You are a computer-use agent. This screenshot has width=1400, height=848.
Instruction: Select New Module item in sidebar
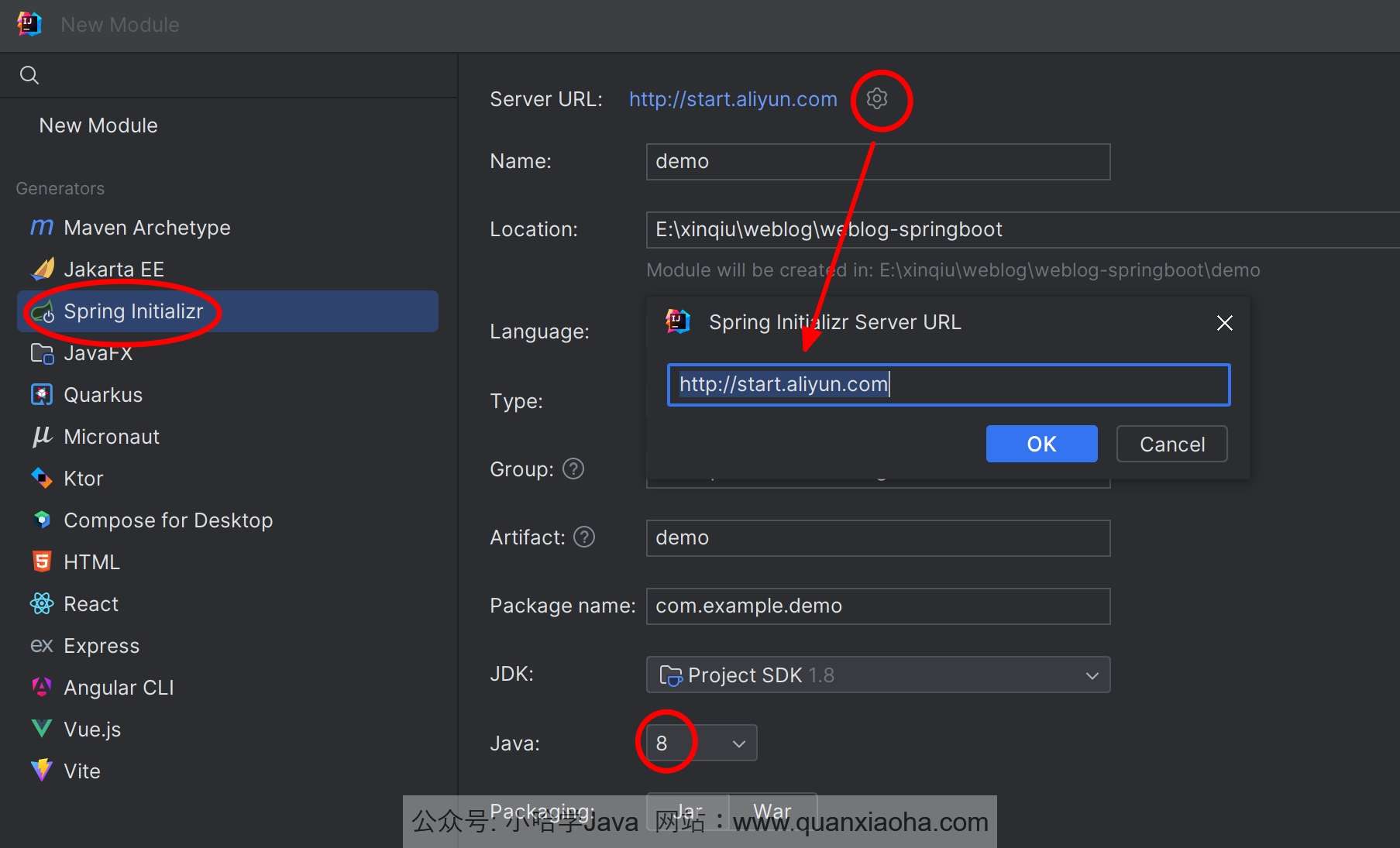click(x=228, y=125)
